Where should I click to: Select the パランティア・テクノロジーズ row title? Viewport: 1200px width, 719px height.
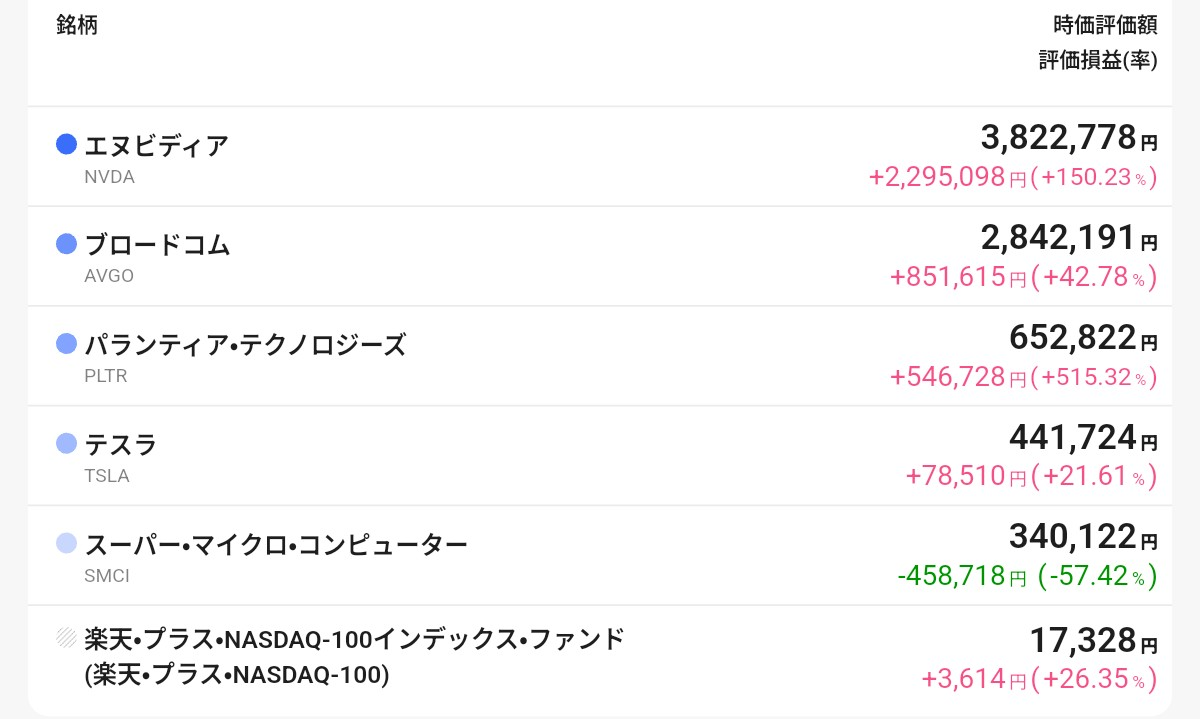pos(246,345)
